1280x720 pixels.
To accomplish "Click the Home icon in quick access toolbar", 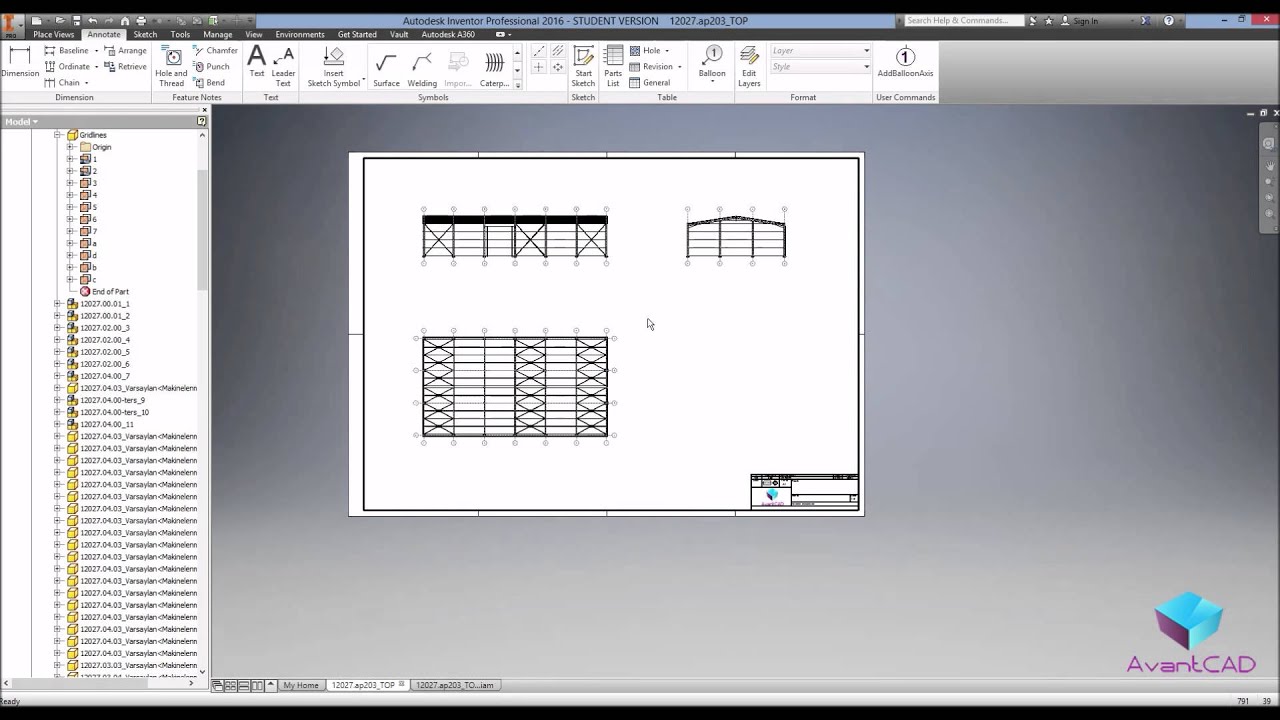I will [124, 20].
